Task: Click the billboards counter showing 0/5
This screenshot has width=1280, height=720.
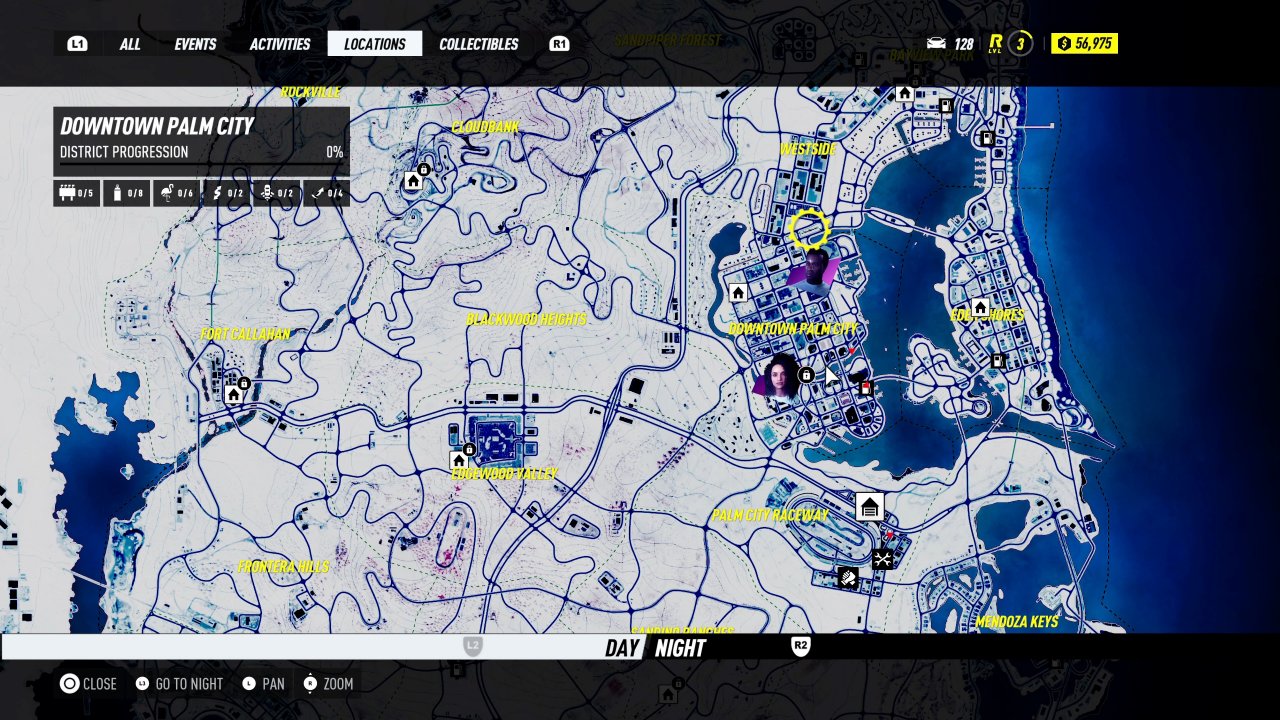Action: [77, 193]
